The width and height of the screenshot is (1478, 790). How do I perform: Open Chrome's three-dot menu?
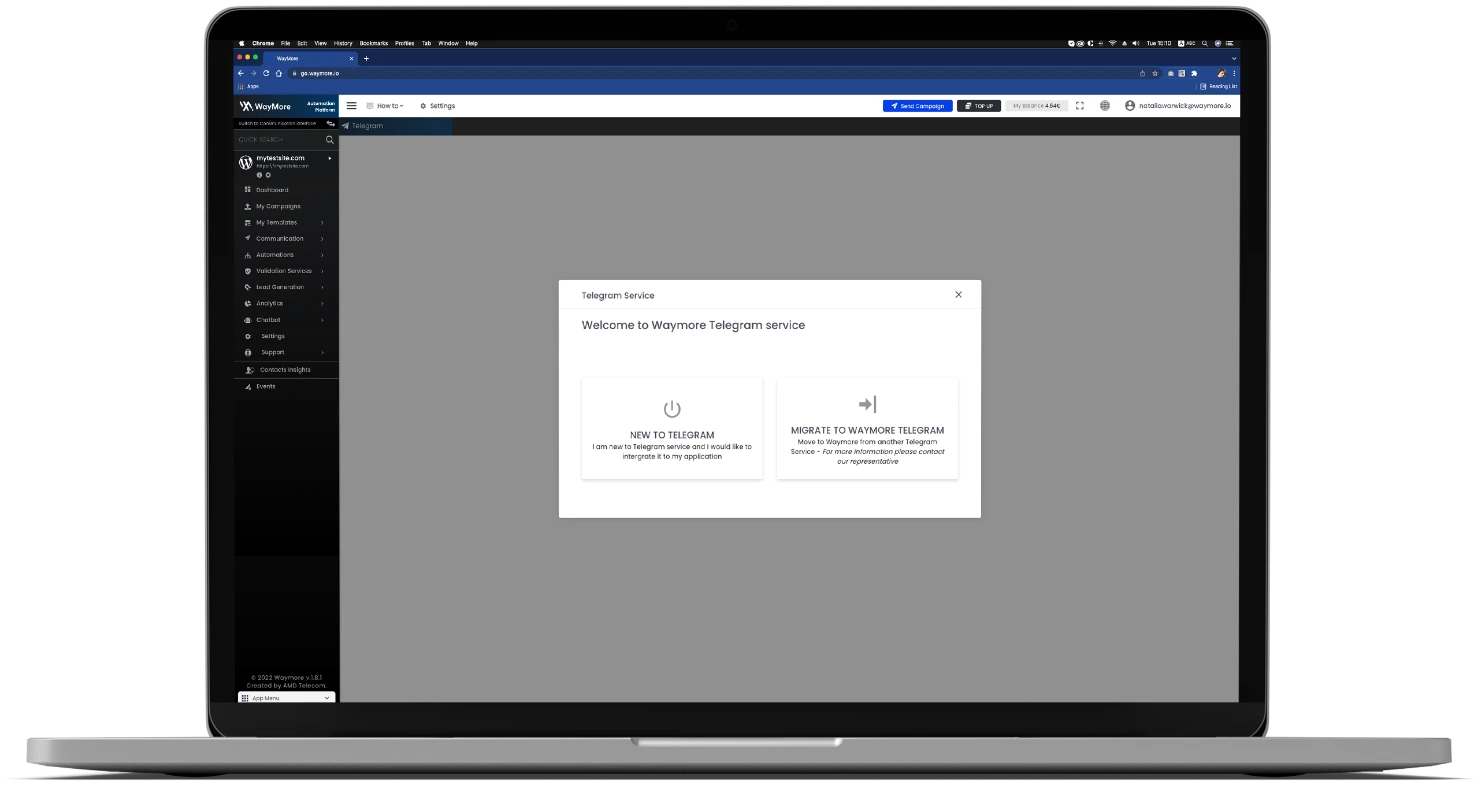(x=1234, y=73)
